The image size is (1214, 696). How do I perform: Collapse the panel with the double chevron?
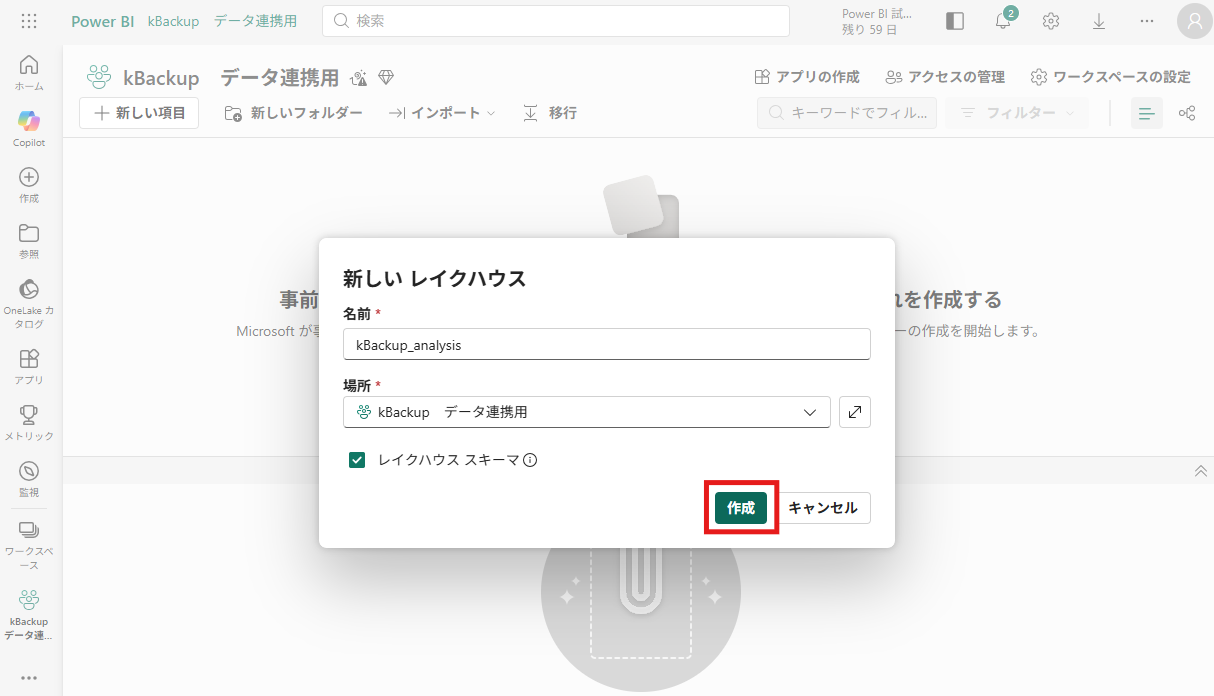point(1201,471)
